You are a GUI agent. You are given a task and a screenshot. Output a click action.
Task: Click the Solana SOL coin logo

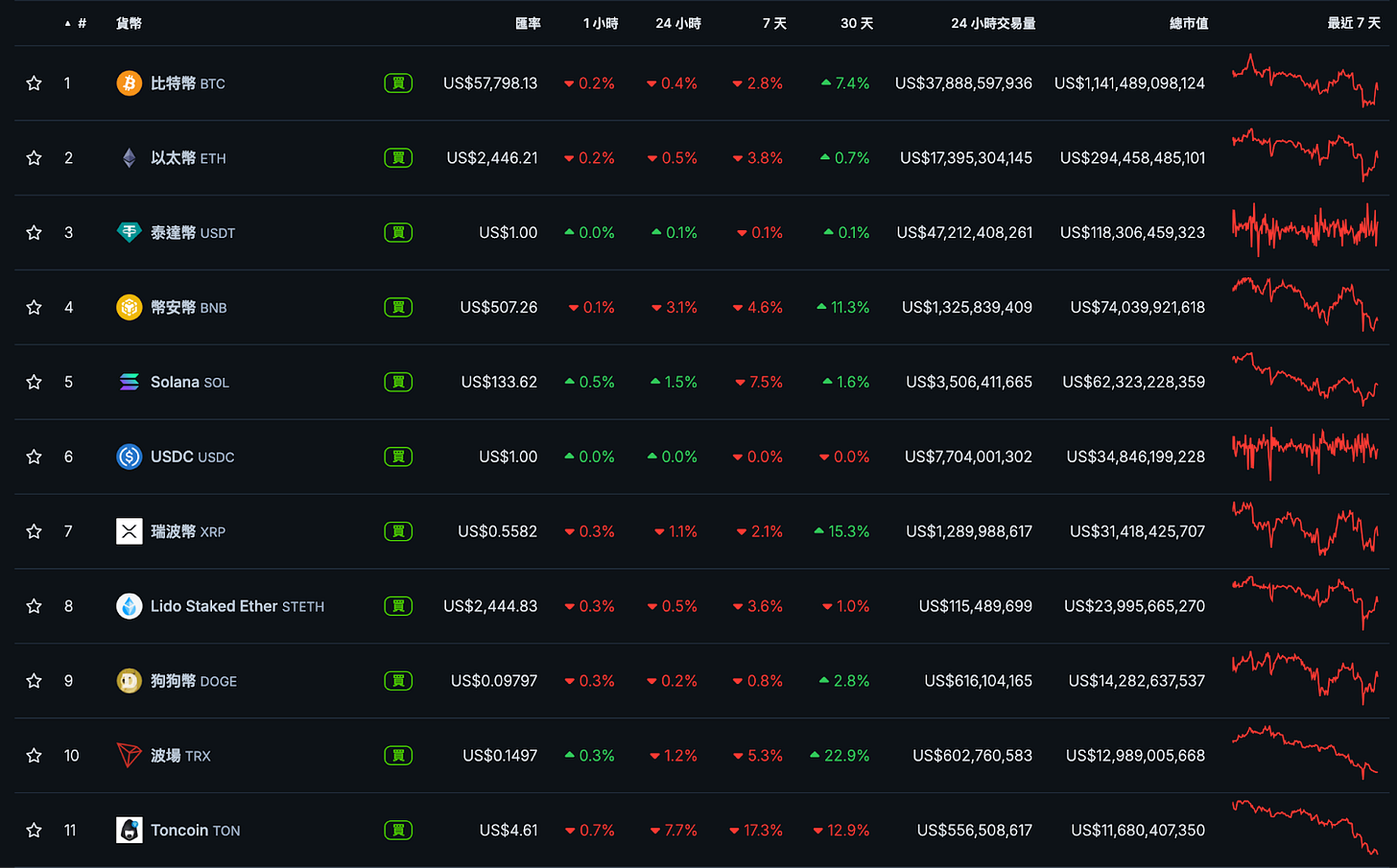point(129,383)
